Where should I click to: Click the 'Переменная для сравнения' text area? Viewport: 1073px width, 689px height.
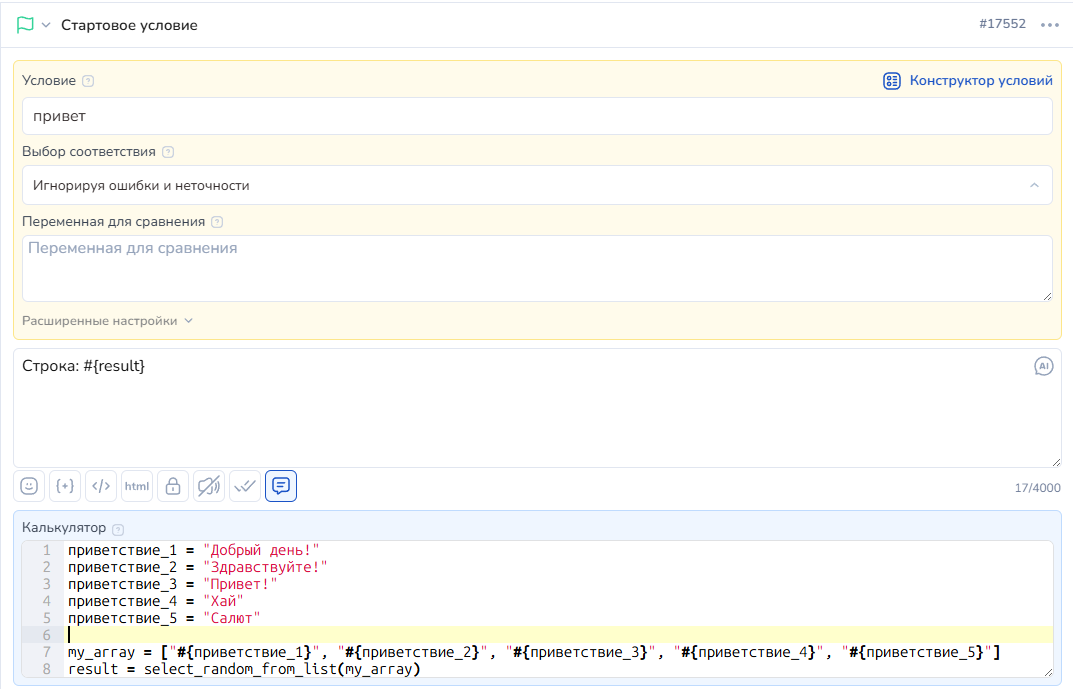point(537,268)
